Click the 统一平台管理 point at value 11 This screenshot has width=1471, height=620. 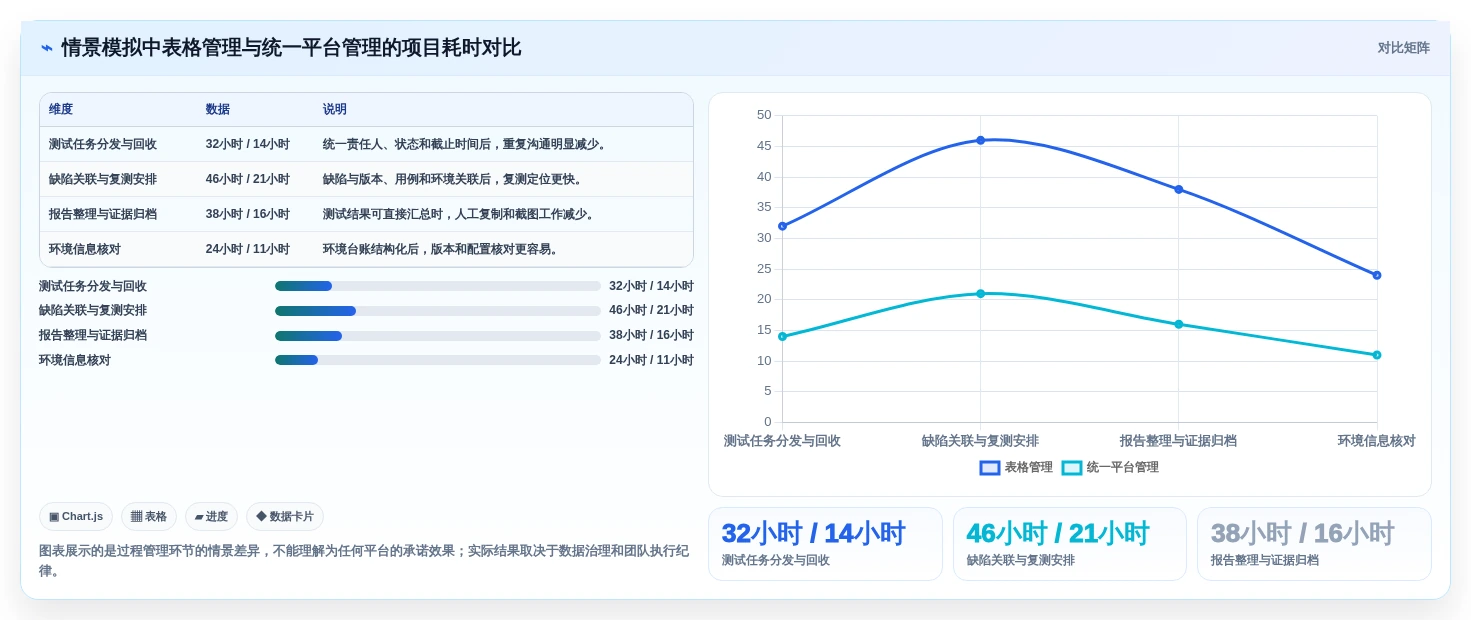(x=1377, y=355)
